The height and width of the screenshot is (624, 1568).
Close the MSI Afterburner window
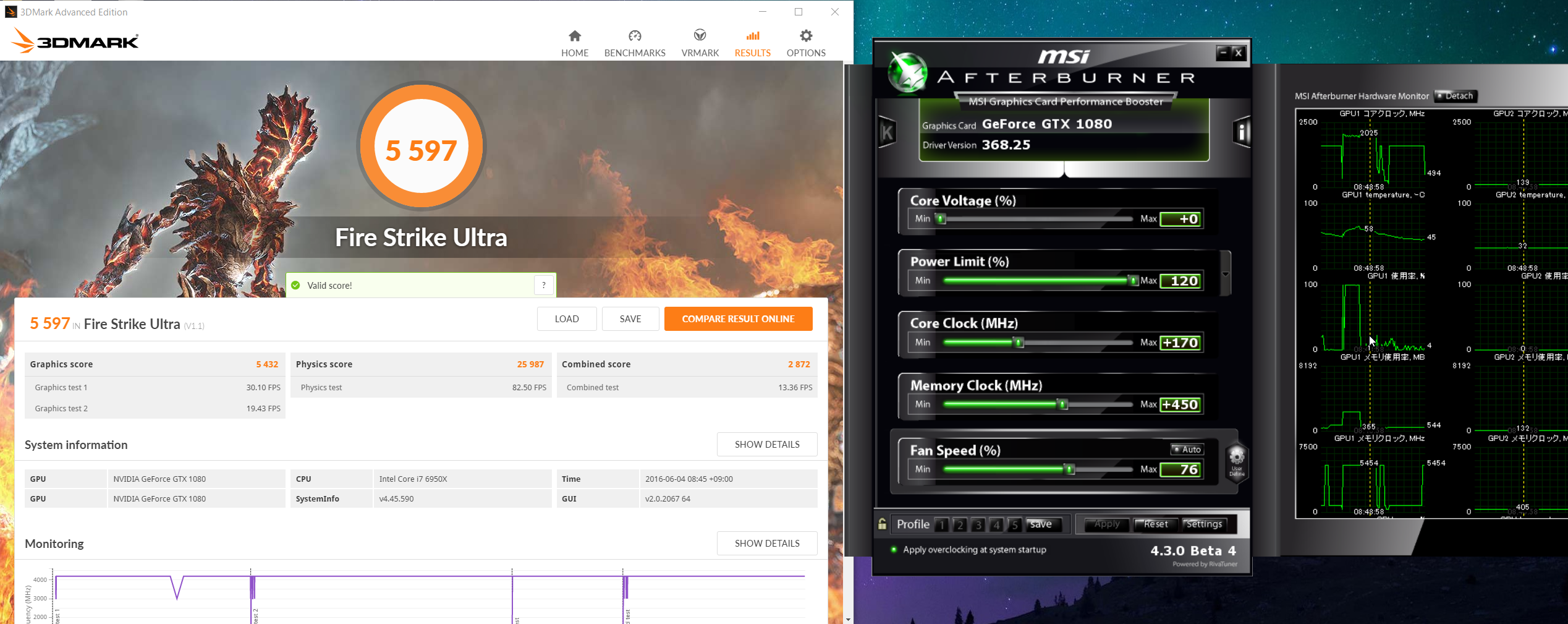coord(1238,53)
